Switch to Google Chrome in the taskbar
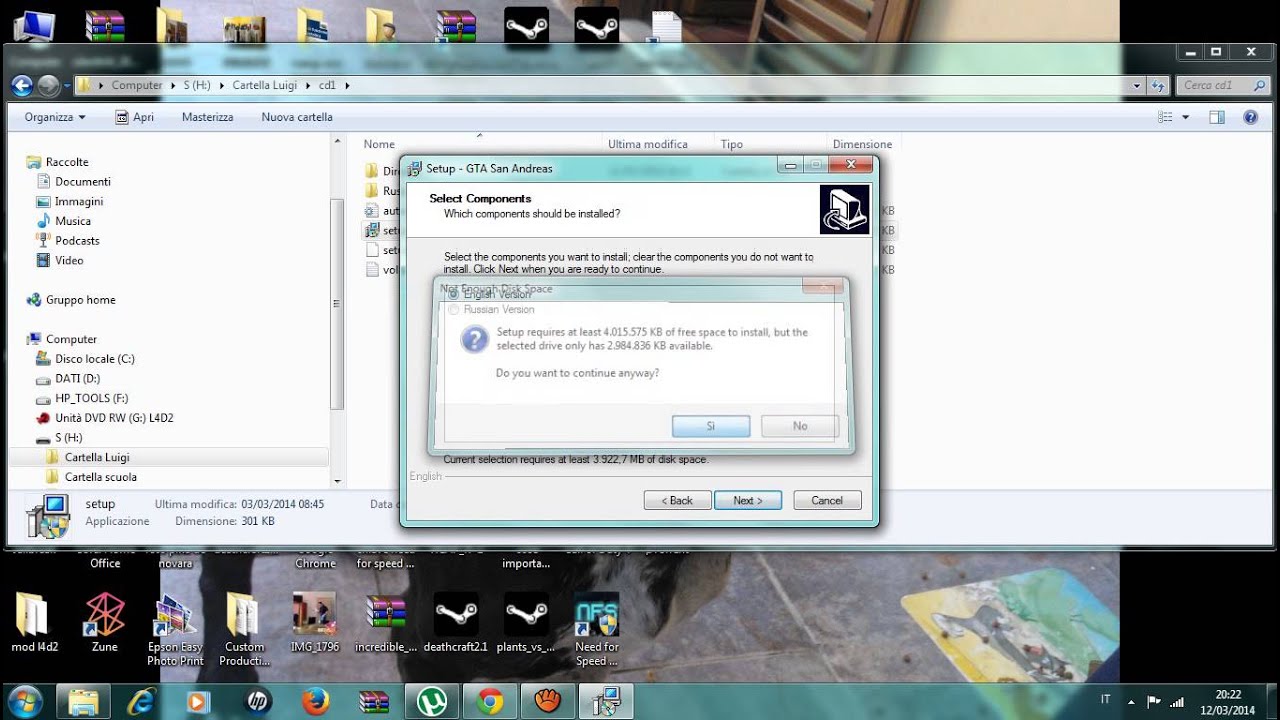Viewport: 1280px width, 720px height. tap(490, 702)
